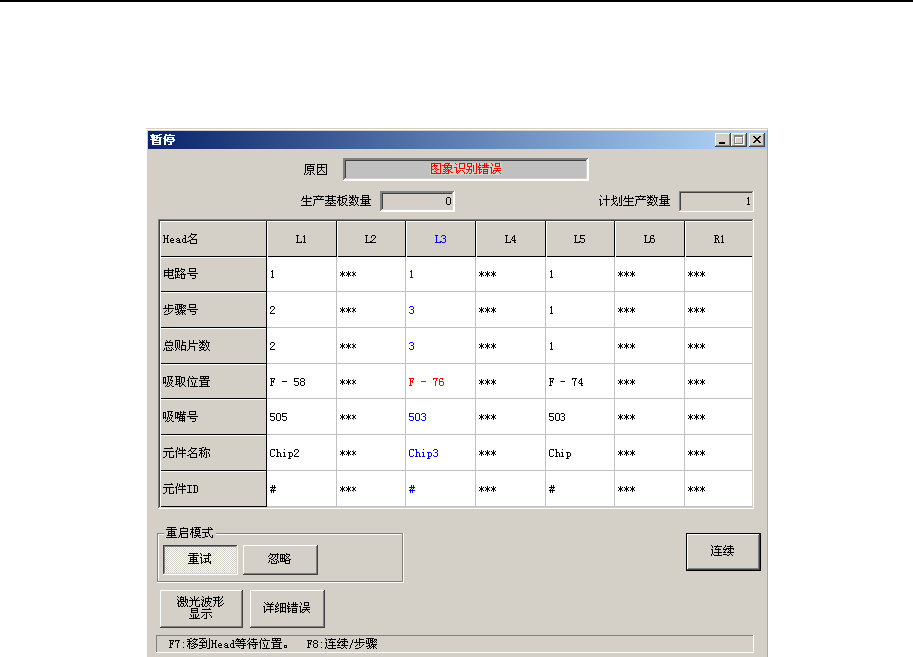Screen dimensions: 913x657
Task: Select the 忽略 restart mode button
Action: coord(280,560)
